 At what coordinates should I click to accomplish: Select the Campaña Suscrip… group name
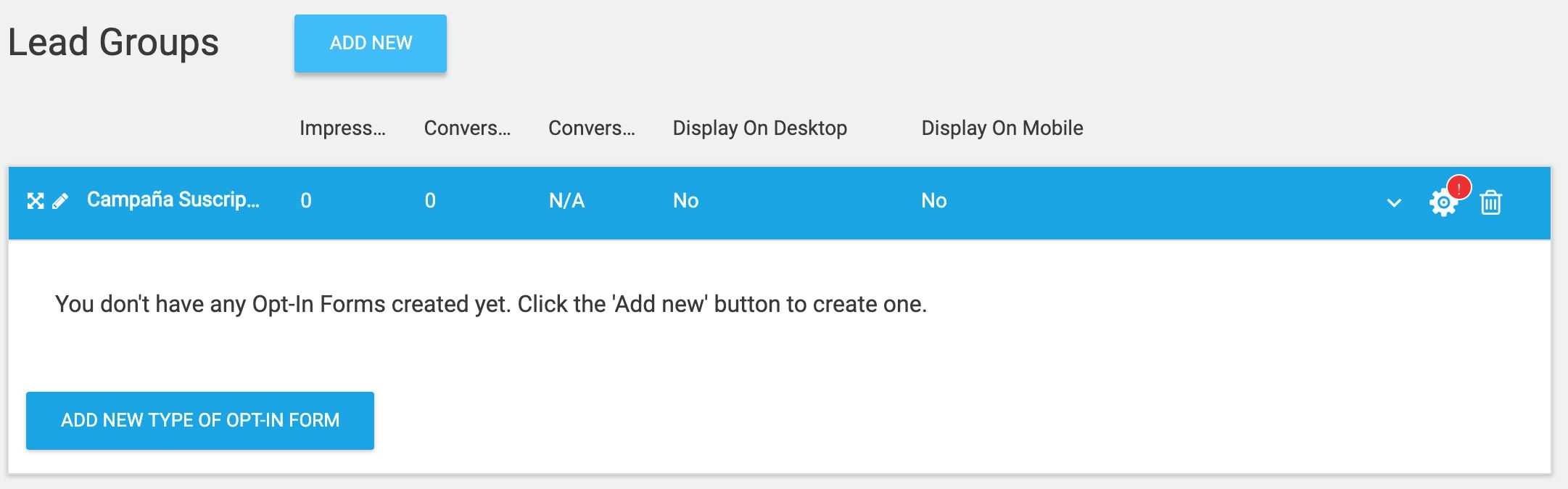pos(173,200)
